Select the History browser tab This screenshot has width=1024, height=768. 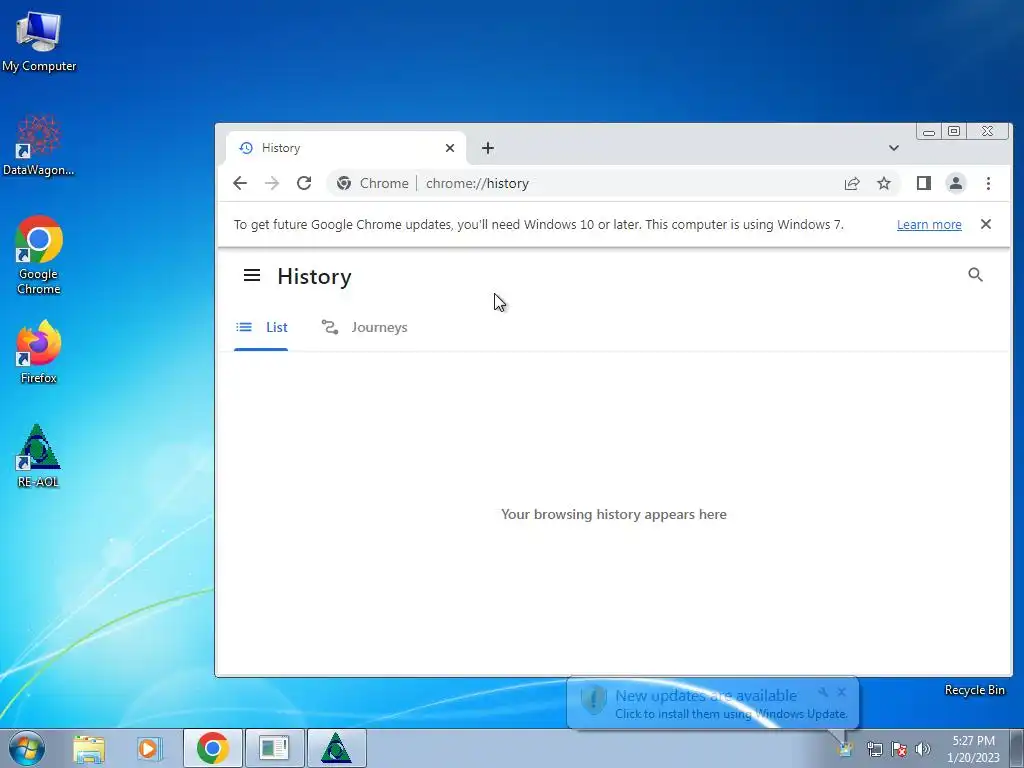[x=346, y=148]
